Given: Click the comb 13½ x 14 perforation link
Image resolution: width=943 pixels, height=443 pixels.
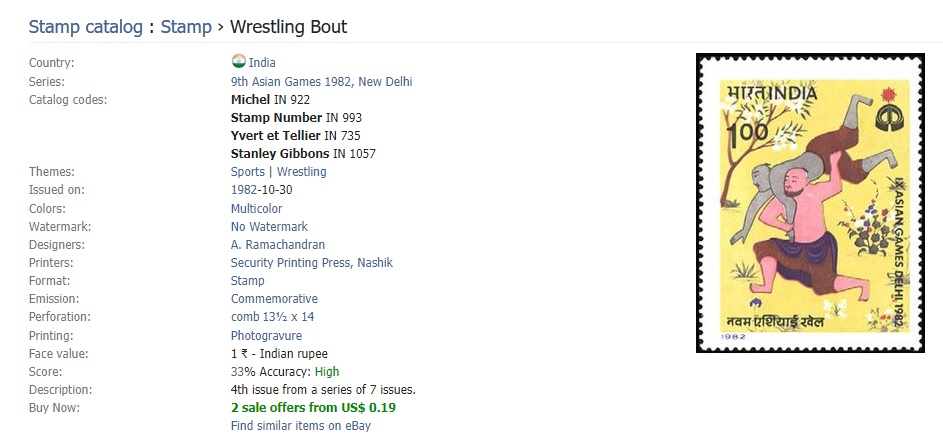Looking at the screenshot, I should (272, 317).
